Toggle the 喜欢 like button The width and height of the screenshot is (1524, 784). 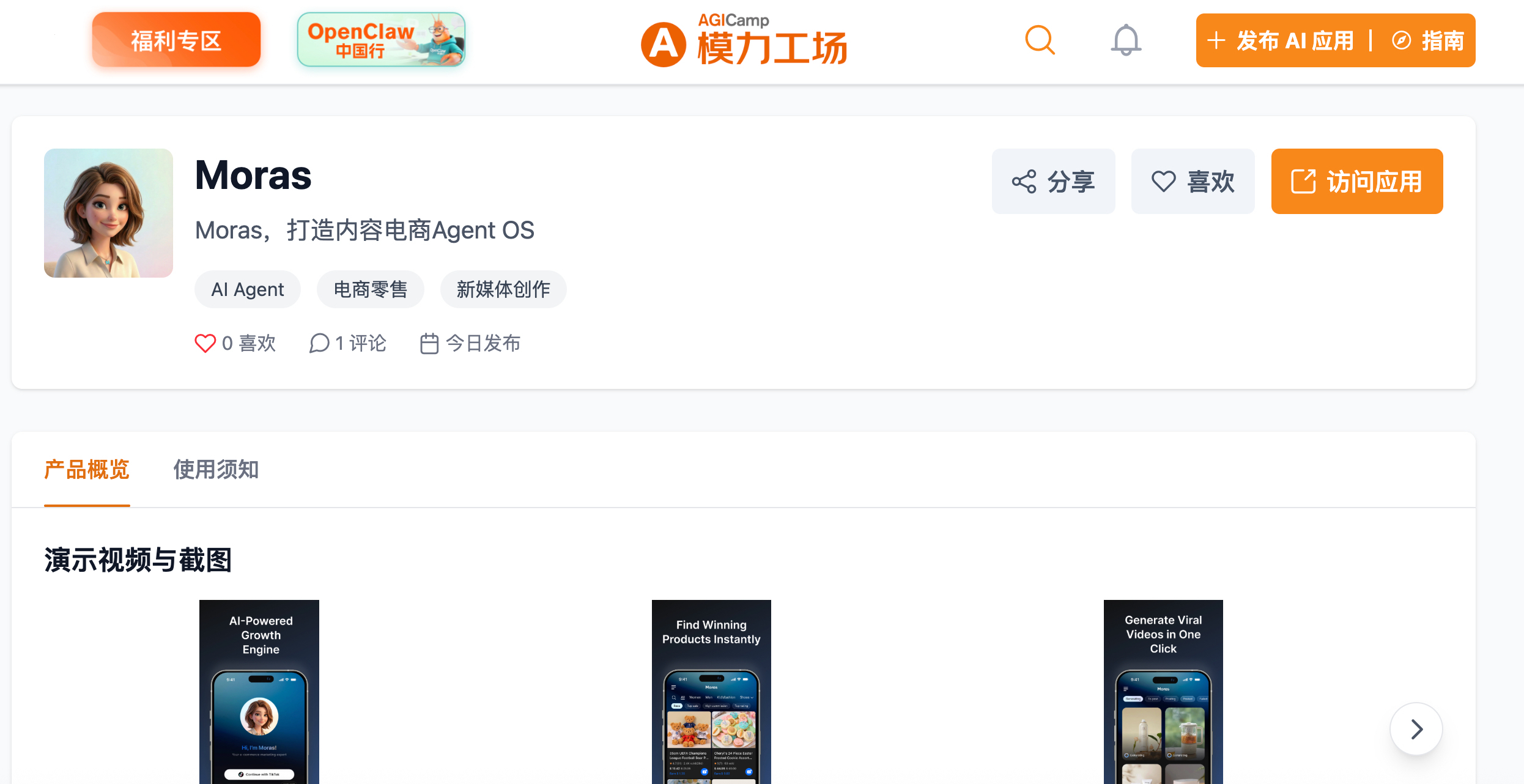point(1193,182)
